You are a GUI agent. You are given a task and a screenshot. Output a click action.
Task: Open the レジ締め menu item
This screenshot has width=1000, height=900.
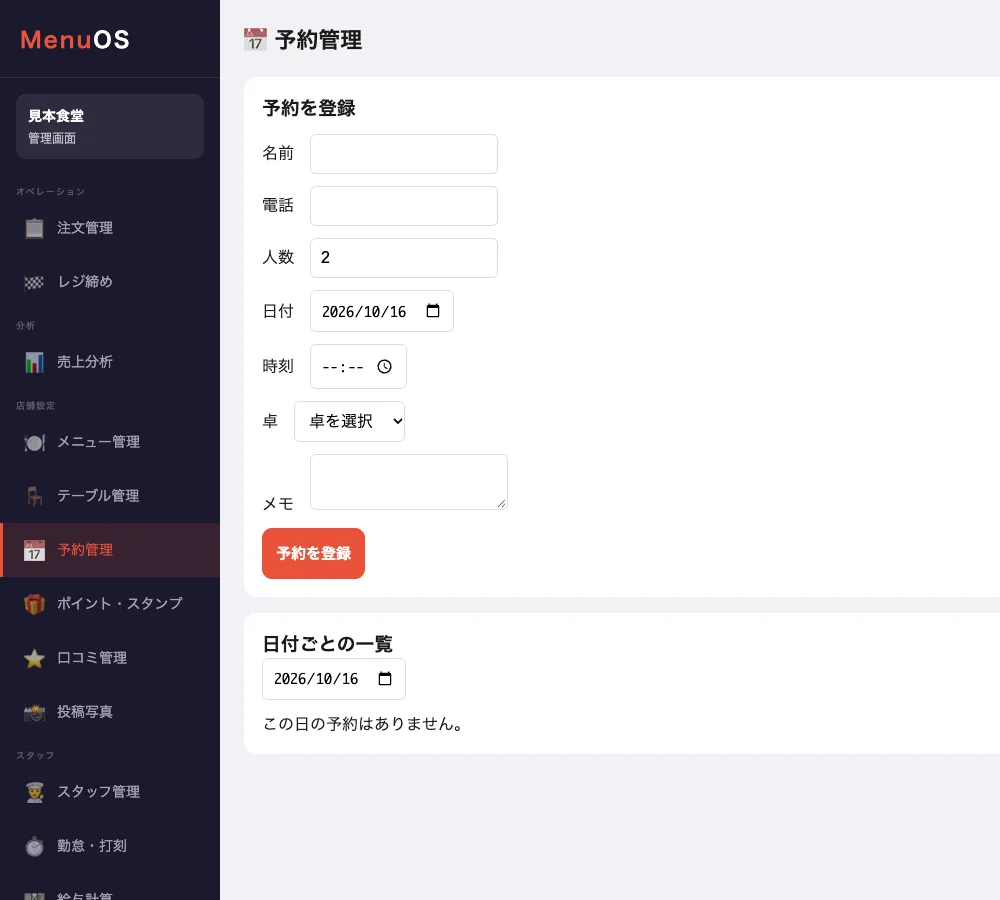[110, 282]
